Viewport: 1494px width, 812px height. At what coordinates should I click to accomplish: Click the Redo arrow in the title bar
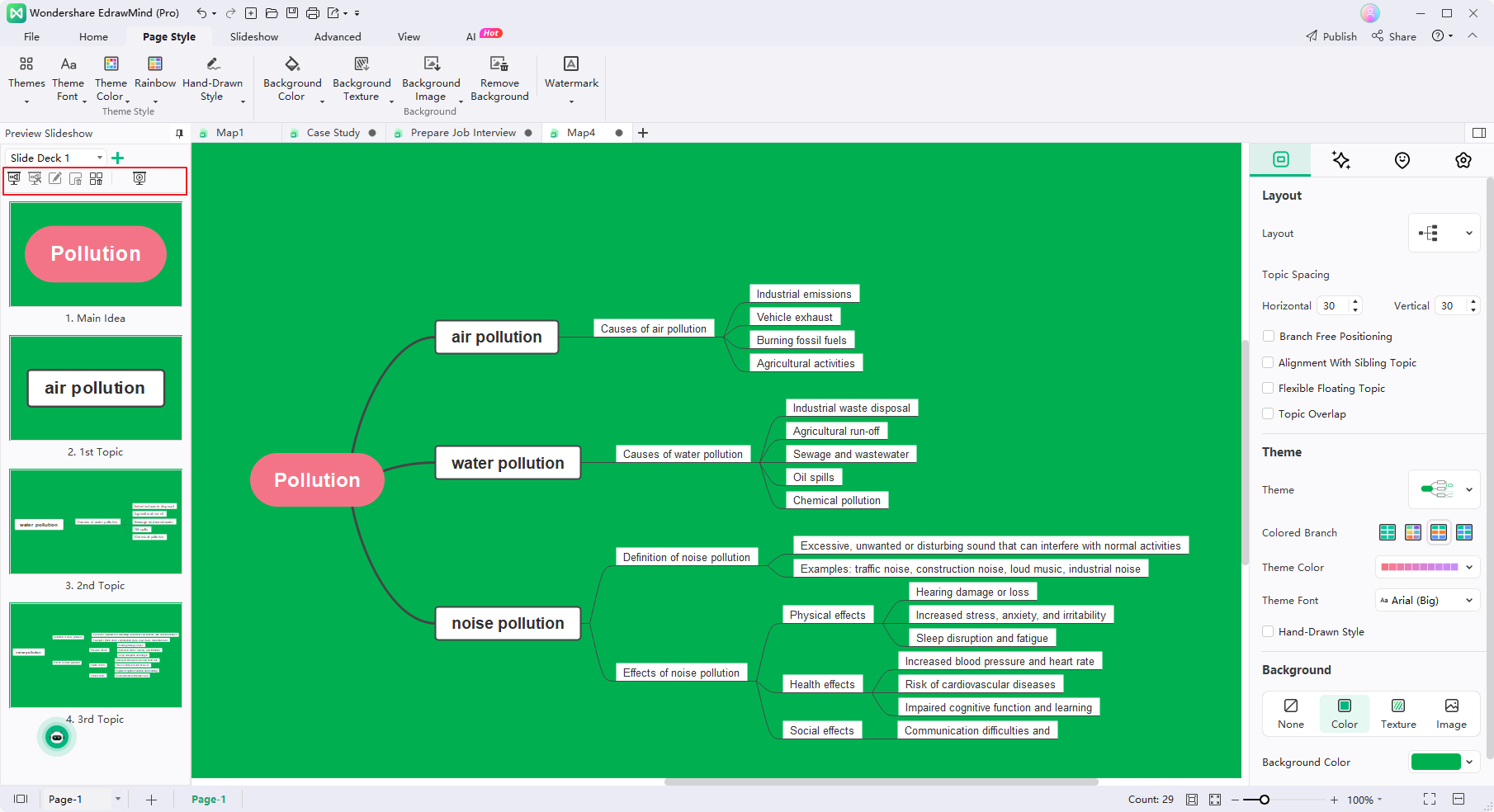(230, 13)
